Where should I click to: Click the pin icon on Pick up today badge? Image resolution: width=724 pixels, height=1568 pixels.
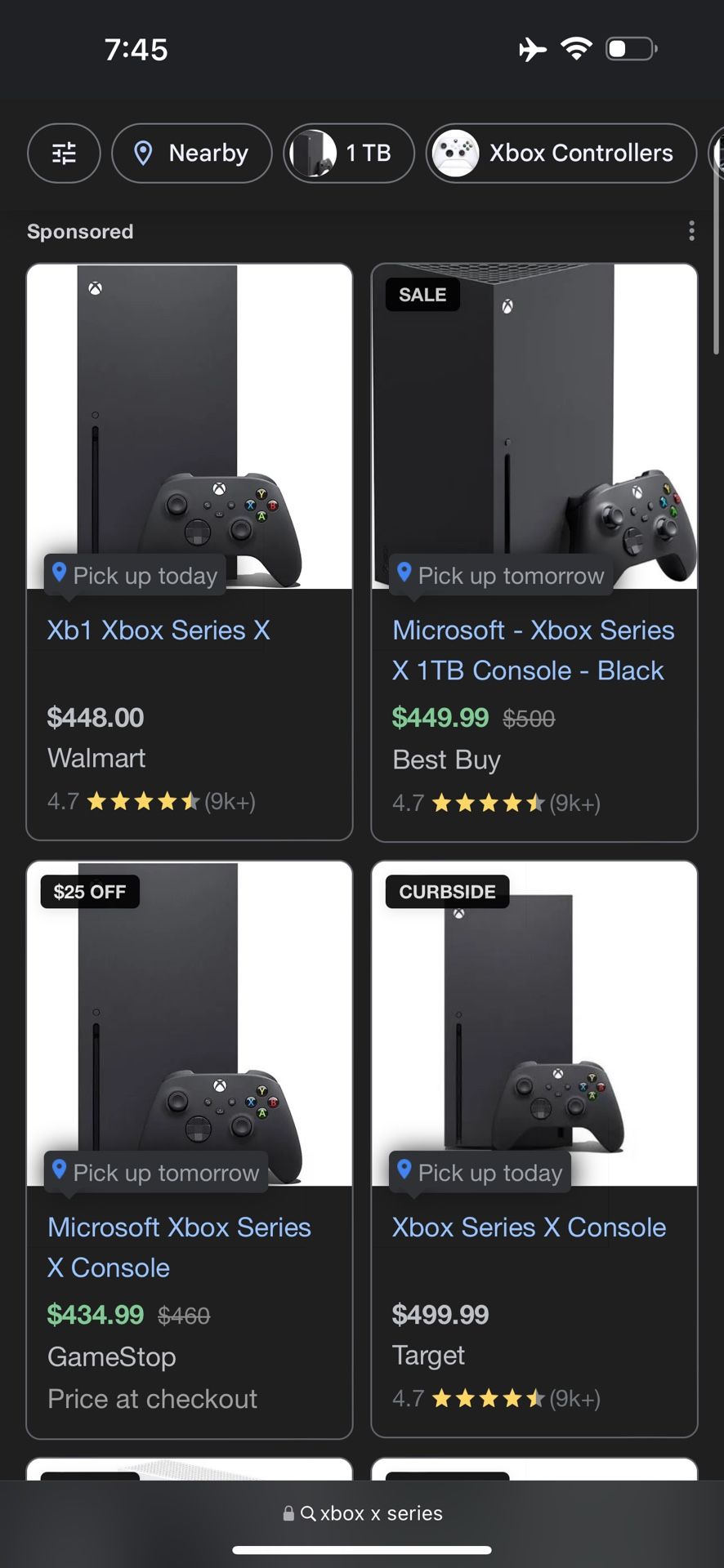pos(59,574)
